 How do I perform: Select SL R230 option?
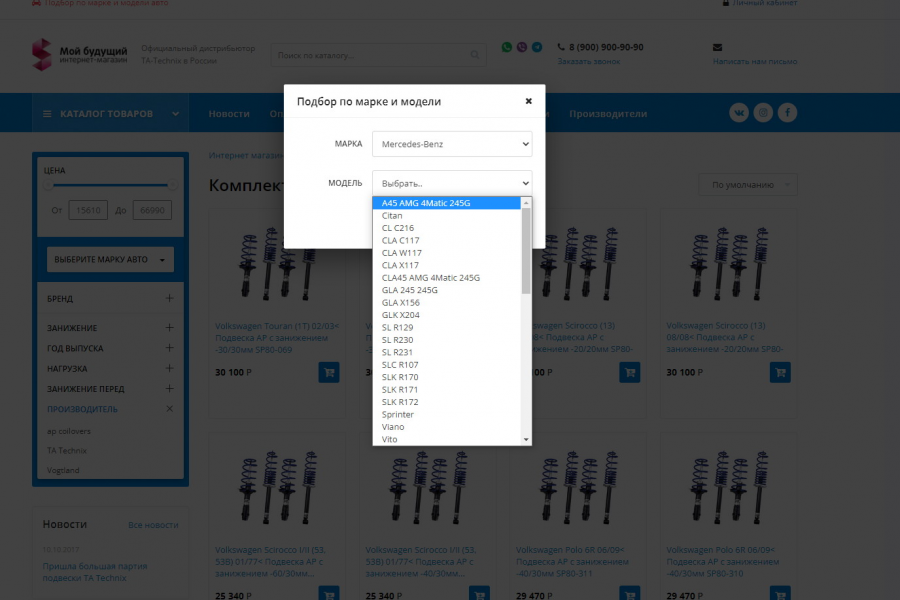pyautogui.click(x=447, y=340)
